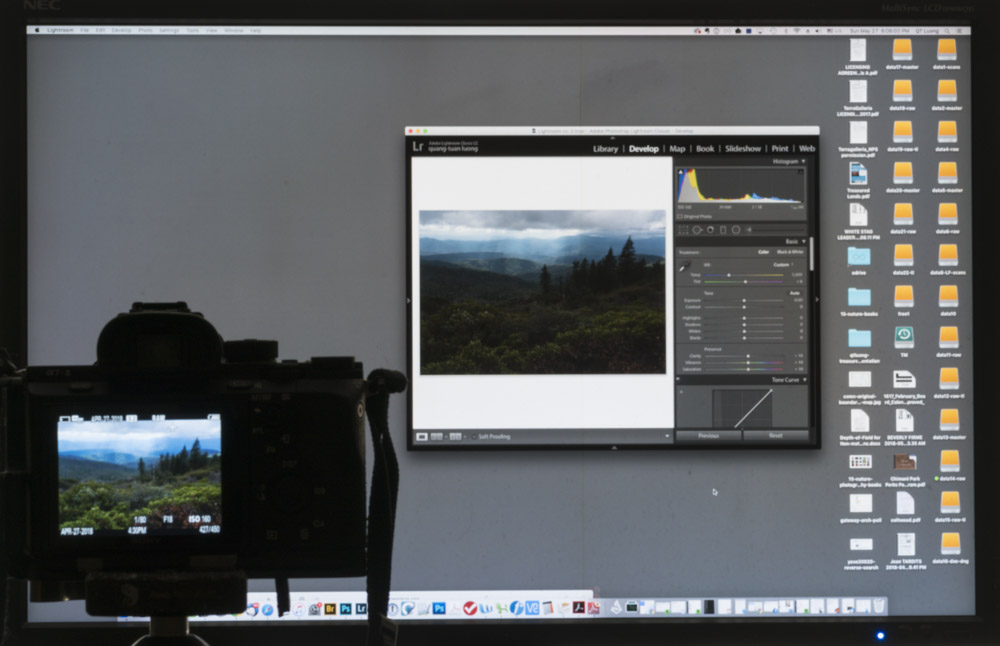Image resolution: width=1000 pixels, height=646 pixels.
Task: Click the Clarity slider handle
Action: click(748, 356)
